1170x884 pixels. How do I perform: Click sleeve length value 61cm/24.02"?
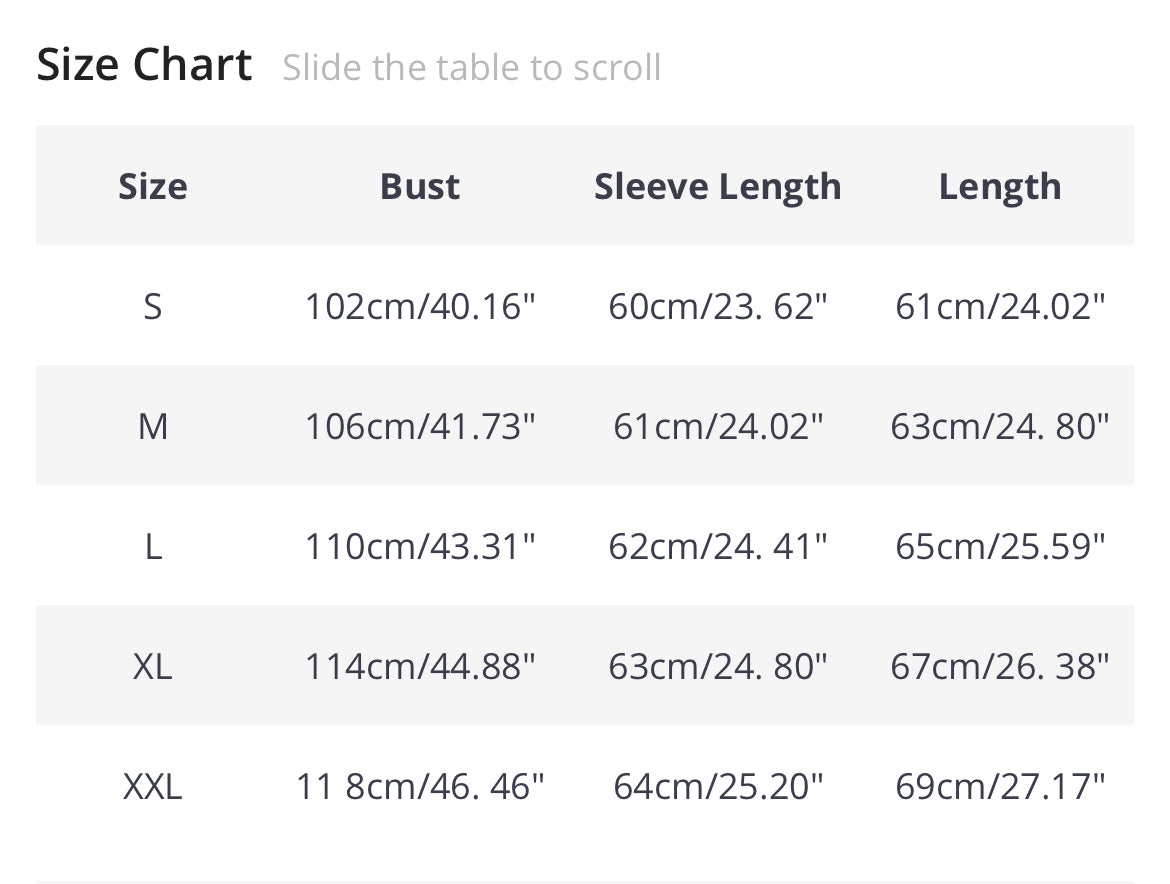click(718, 427)
